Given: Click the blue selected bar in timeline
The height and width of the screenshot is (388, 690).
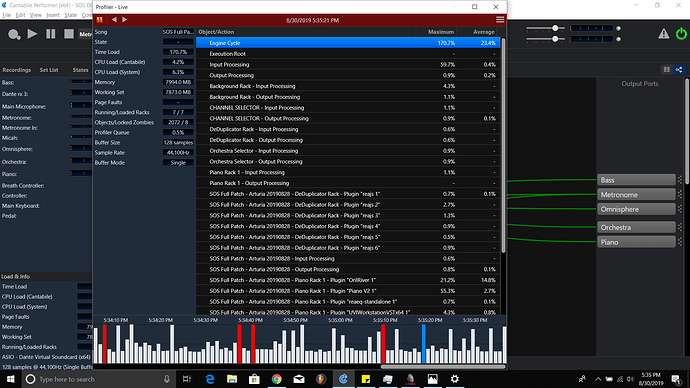Looking at the screenshot, I should pos(424,344).
